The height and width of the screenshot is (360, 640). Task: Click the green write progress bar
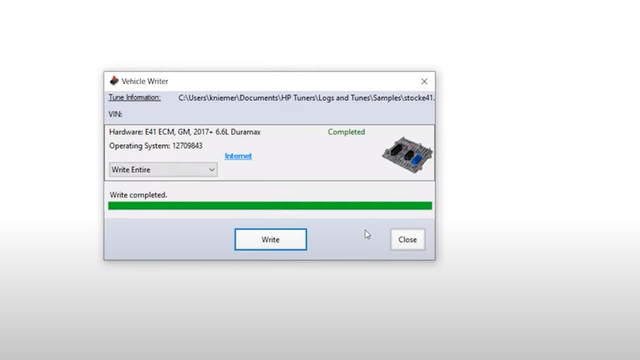270,206
